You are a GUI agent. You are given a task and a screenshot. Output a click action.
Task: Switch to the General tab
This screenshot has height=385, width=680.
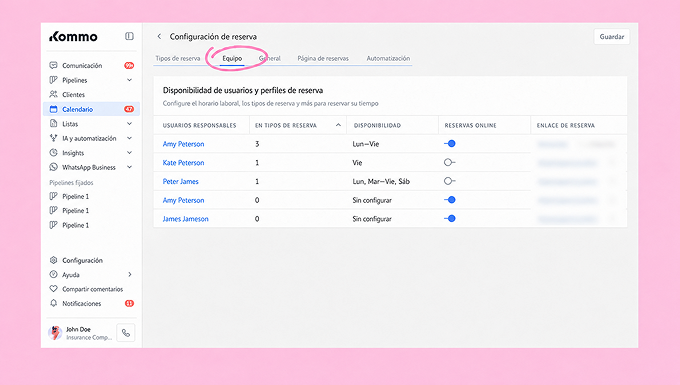[270, 59]
